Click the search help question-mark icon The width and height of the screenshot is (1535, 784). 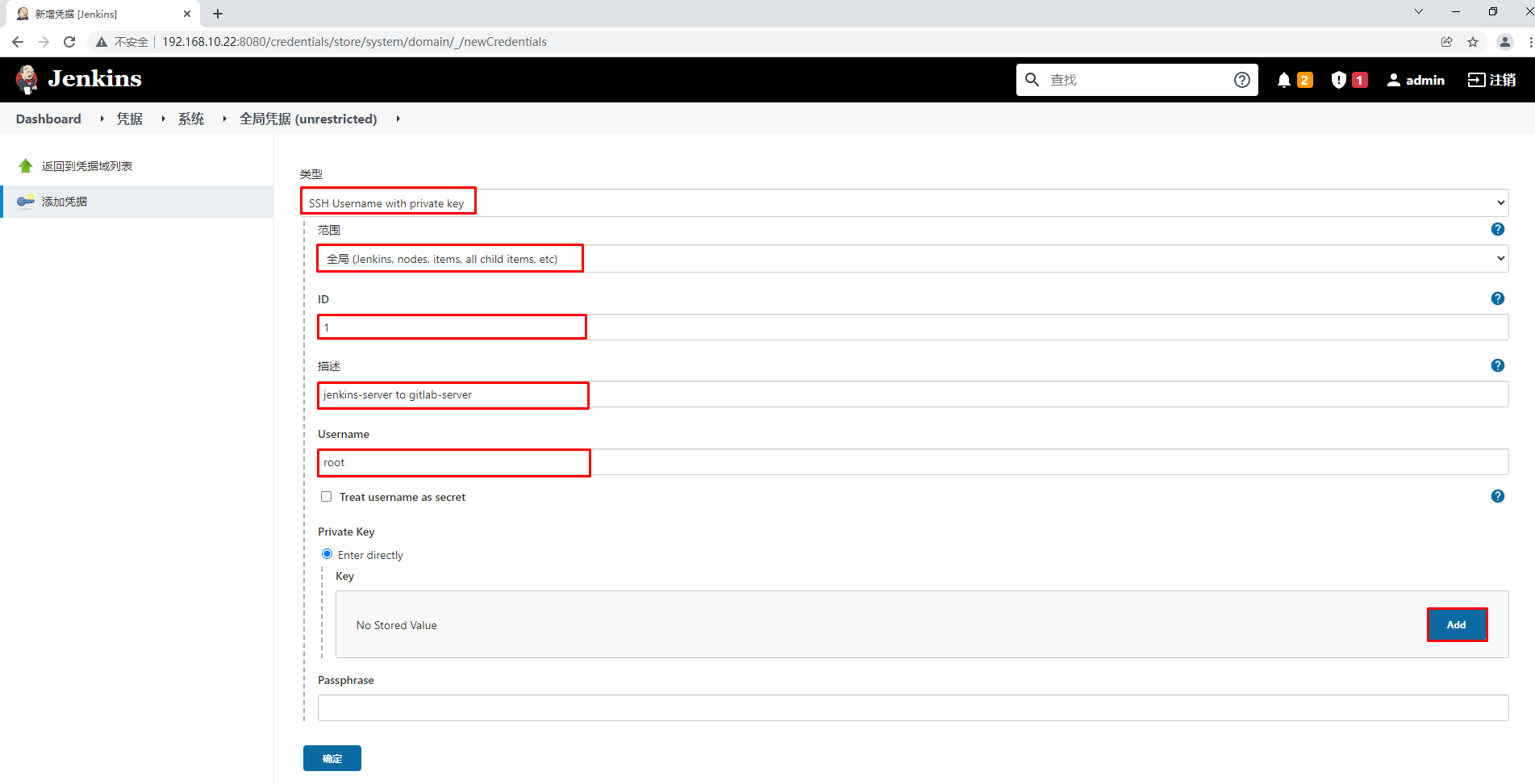tap(1242, 80)
